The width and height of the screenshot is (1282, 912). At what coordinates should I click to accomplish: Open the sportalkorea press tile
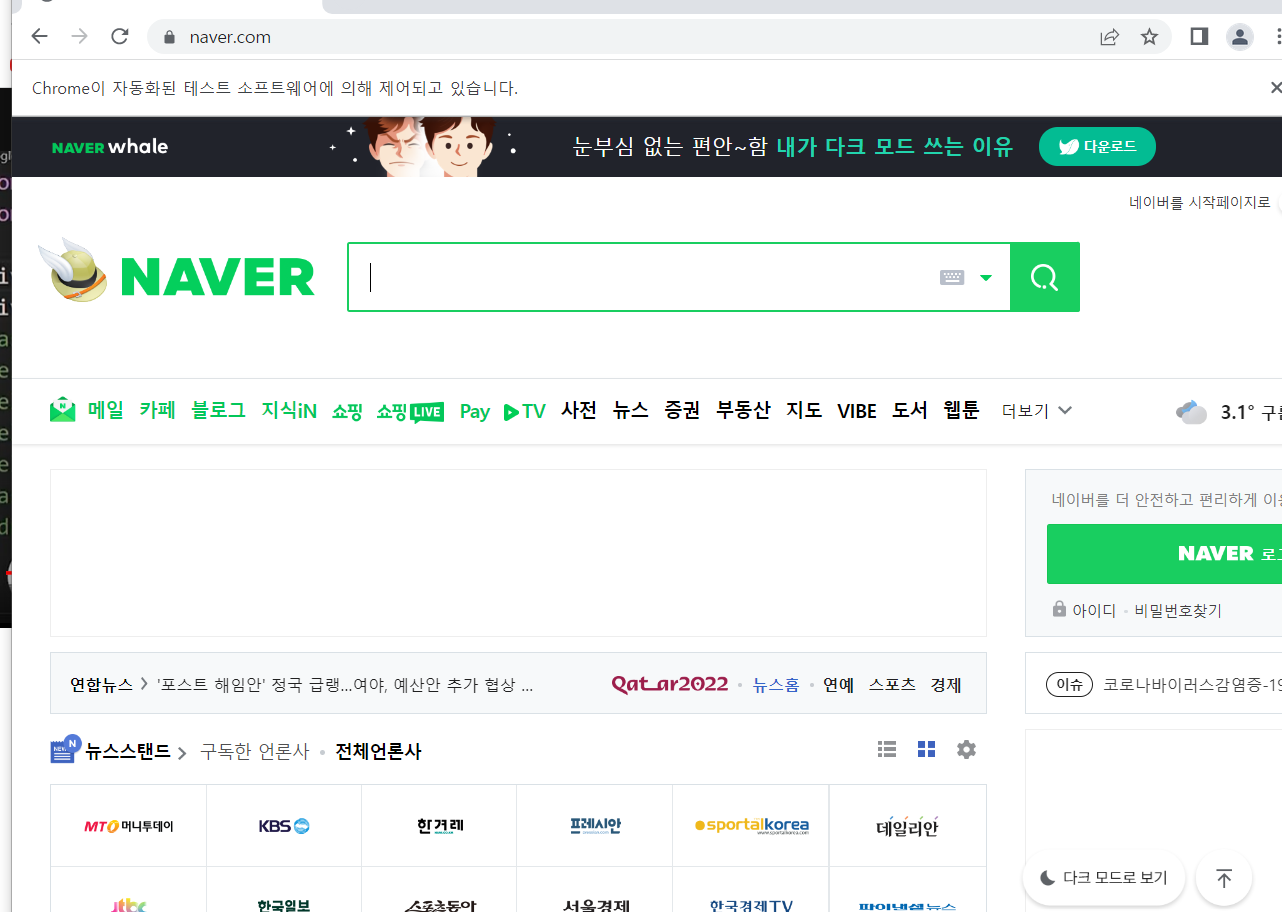point(751,826)
